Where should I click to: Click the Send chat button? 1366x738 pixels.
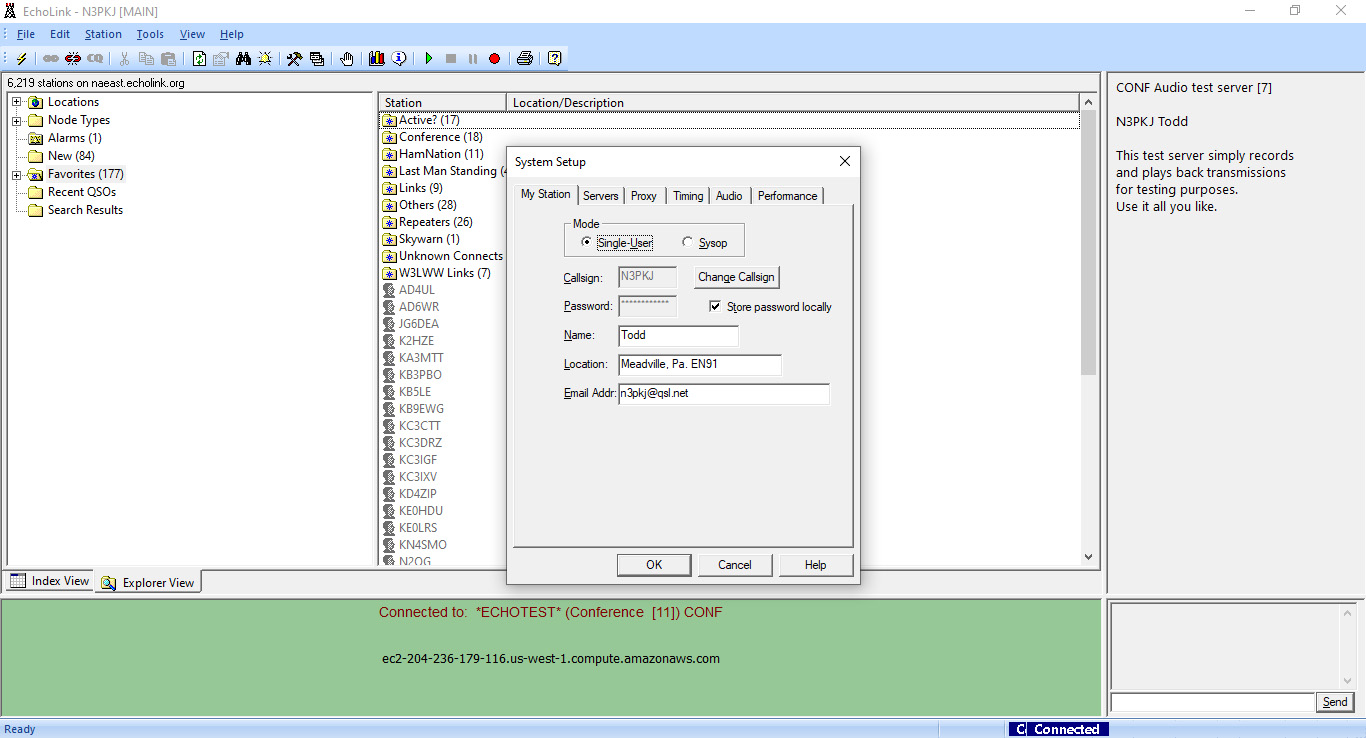point(1335,702)
